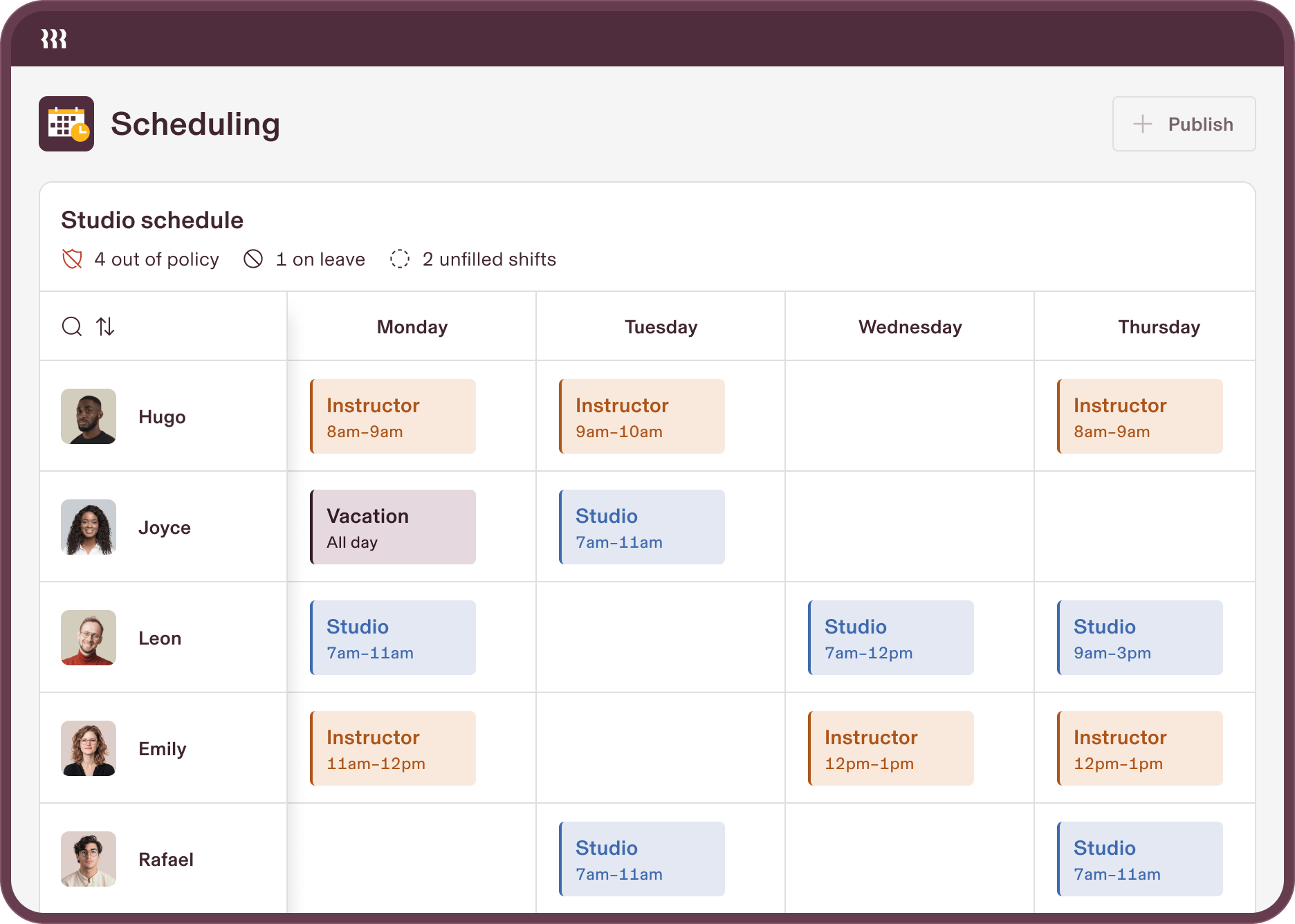
Task: Select Rafael's Tuesday Studio shift
Action: pos(641,858)
